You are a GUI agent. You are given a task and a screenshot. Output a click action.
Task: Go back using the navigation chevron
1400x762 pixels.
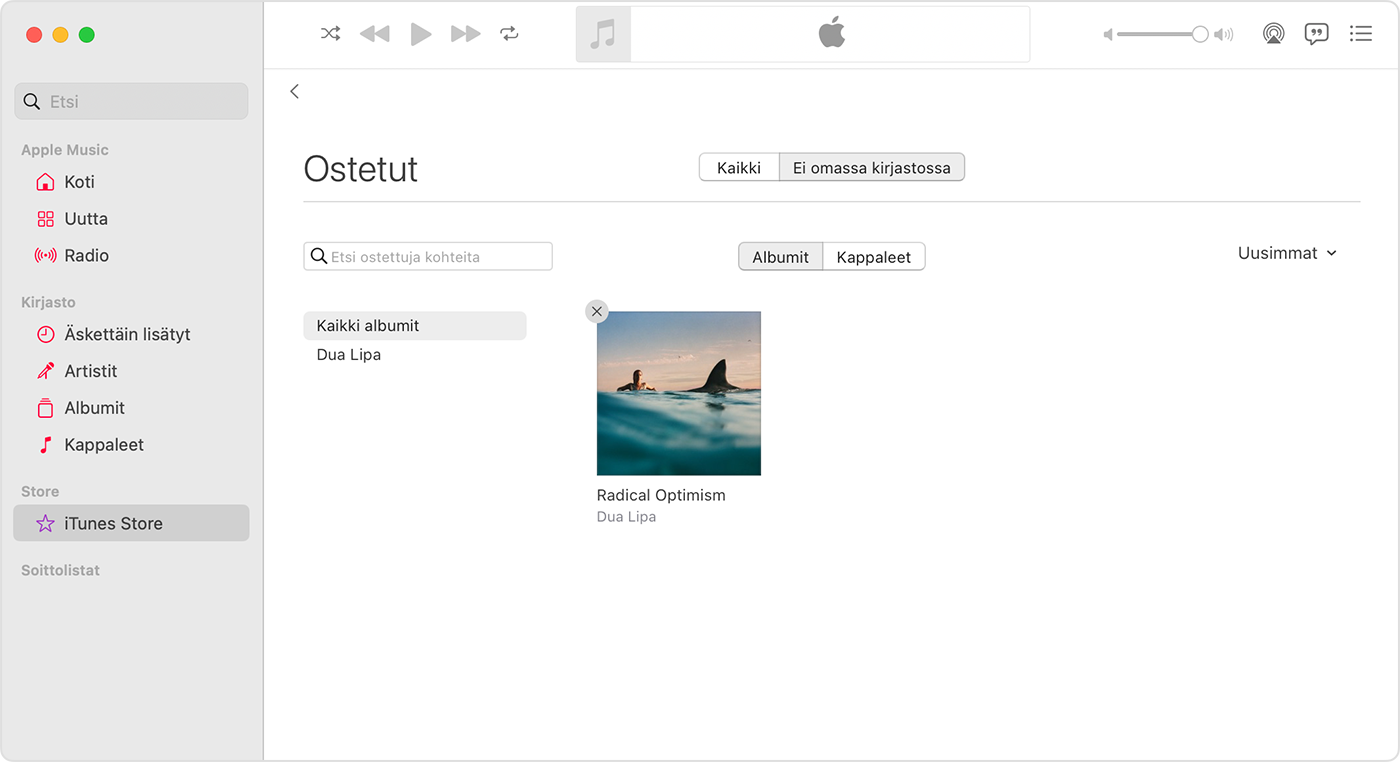[294, 91]
